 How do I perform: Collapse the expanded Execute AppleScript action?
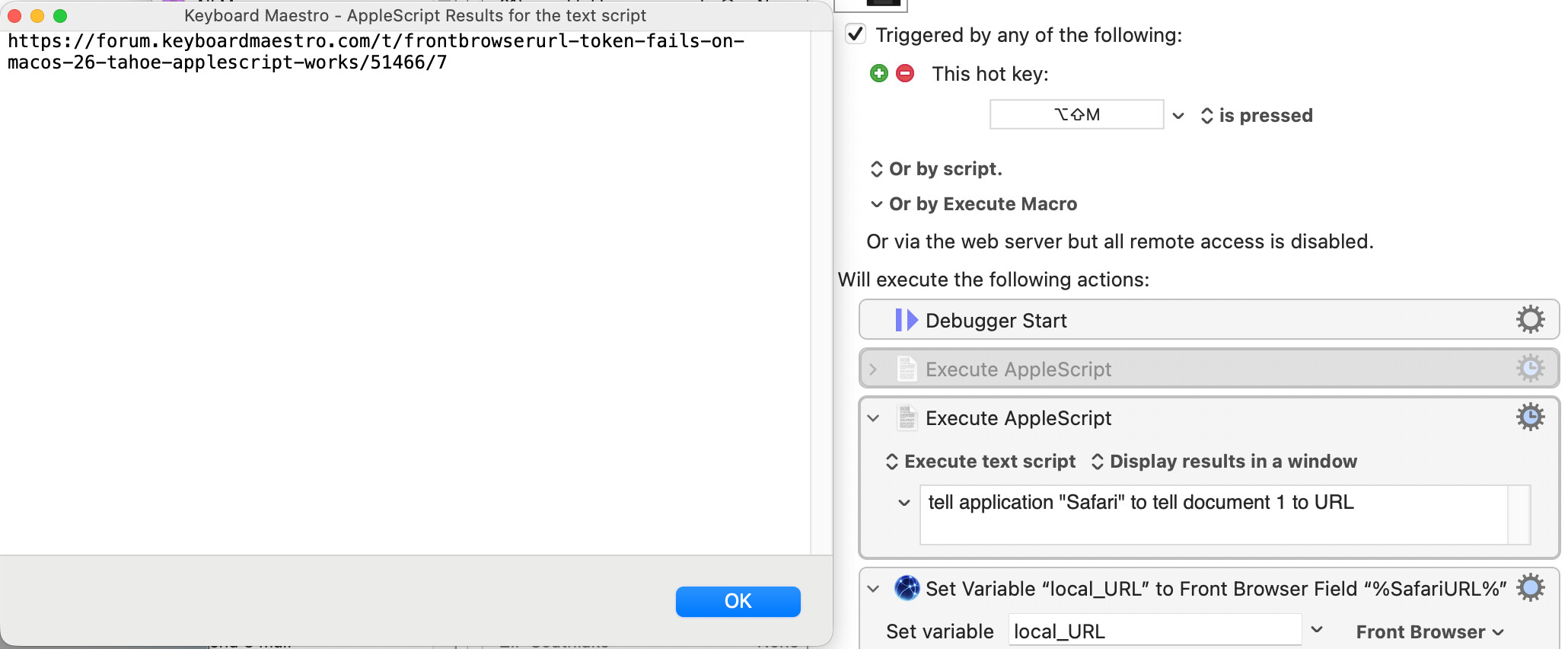point(873,418)
